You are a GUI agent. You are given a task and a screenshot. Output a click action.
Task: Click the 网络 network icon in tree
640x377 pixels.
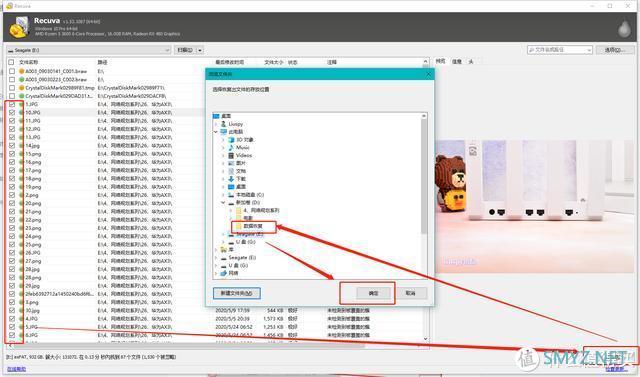tap(223, 273)
